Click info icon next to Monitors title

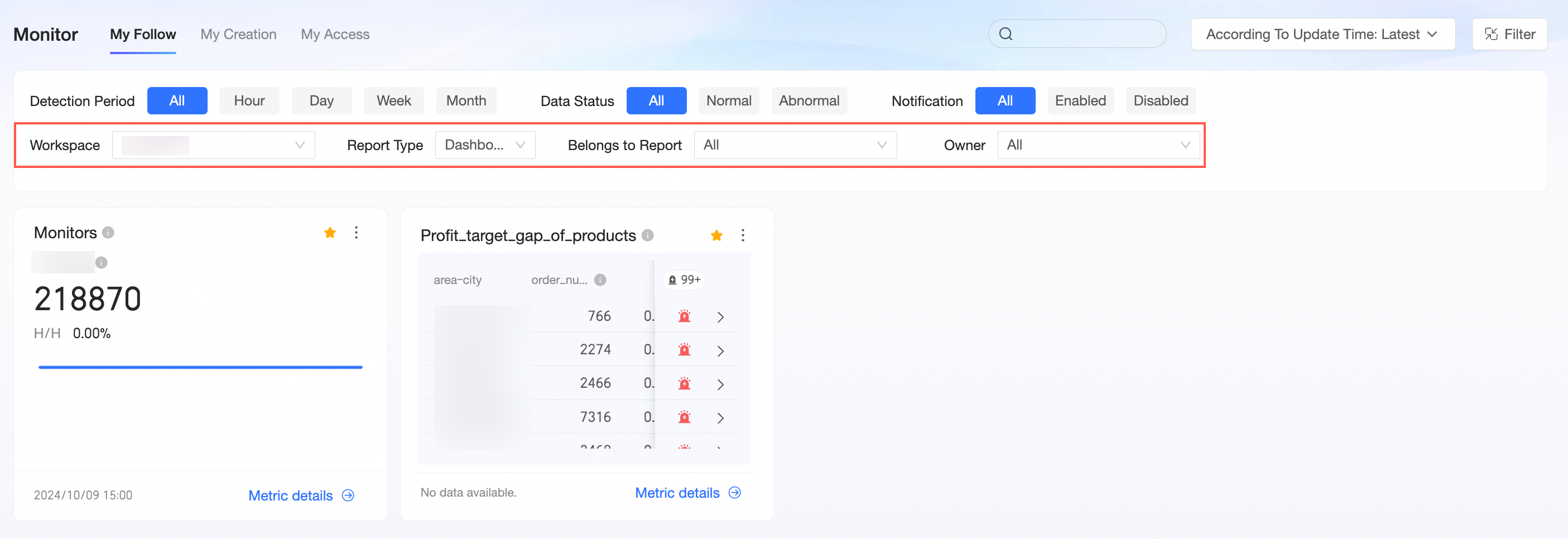[108, 232]
